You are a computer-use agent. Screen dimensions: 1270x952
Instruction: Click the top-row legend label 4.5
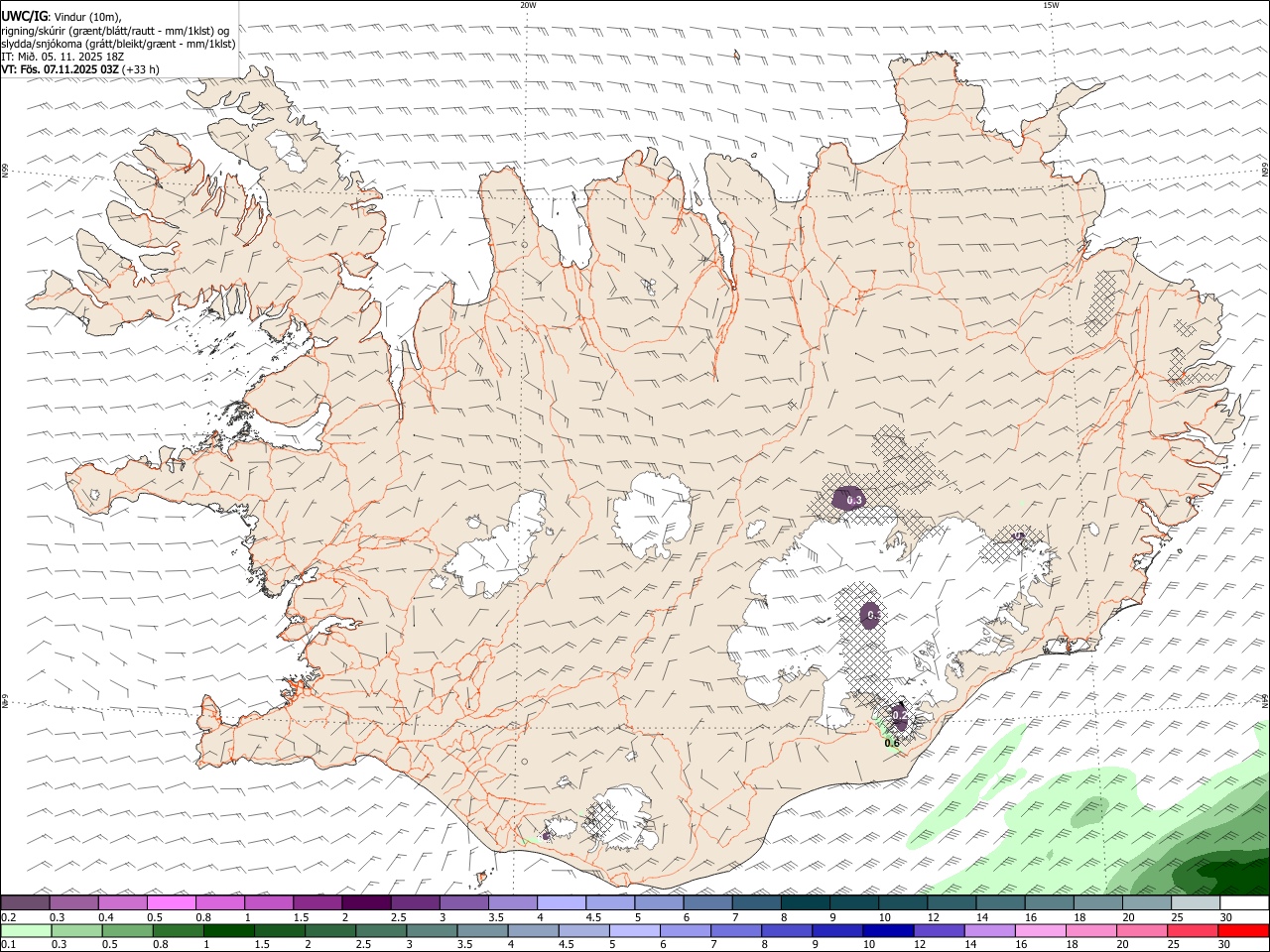click(593, 917)
